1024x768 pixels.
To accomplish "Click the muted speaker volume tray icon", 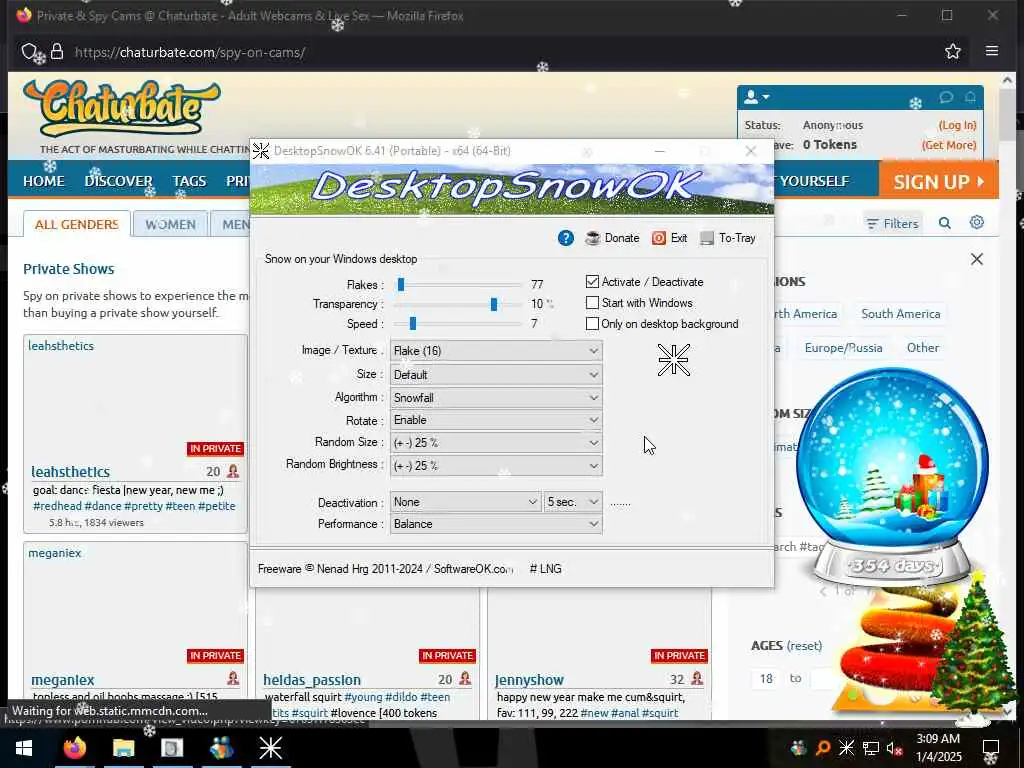I will pyautogui.click(x=894, y=748).
